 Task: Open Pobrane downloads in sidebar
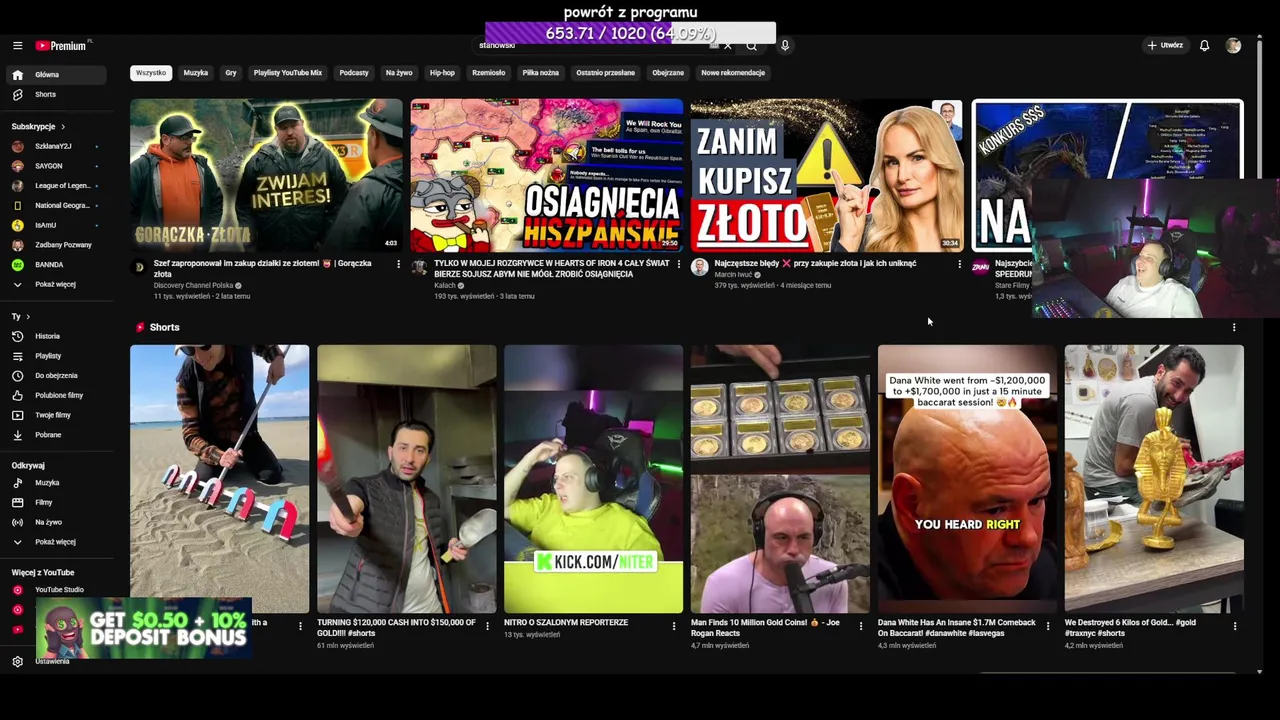55,435
